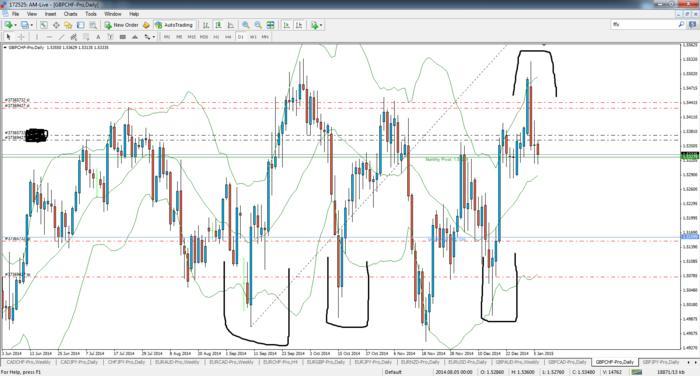The height and width of the screenshot is (376, 700).
Task: Select the Crosshair tool
Action: pyautogui.click(x=21, y=37)
